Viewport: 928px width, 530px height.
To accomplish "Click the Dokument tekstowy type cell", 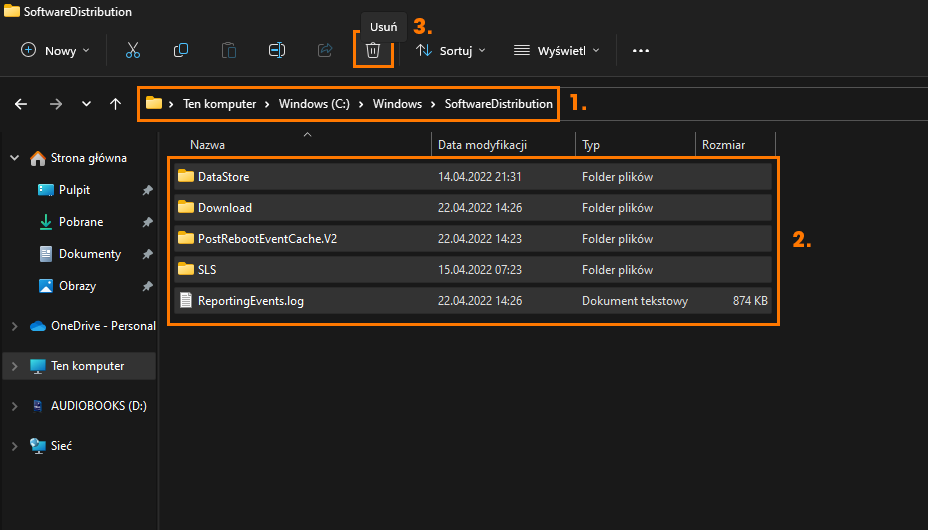I will click(x=634, y=300).
